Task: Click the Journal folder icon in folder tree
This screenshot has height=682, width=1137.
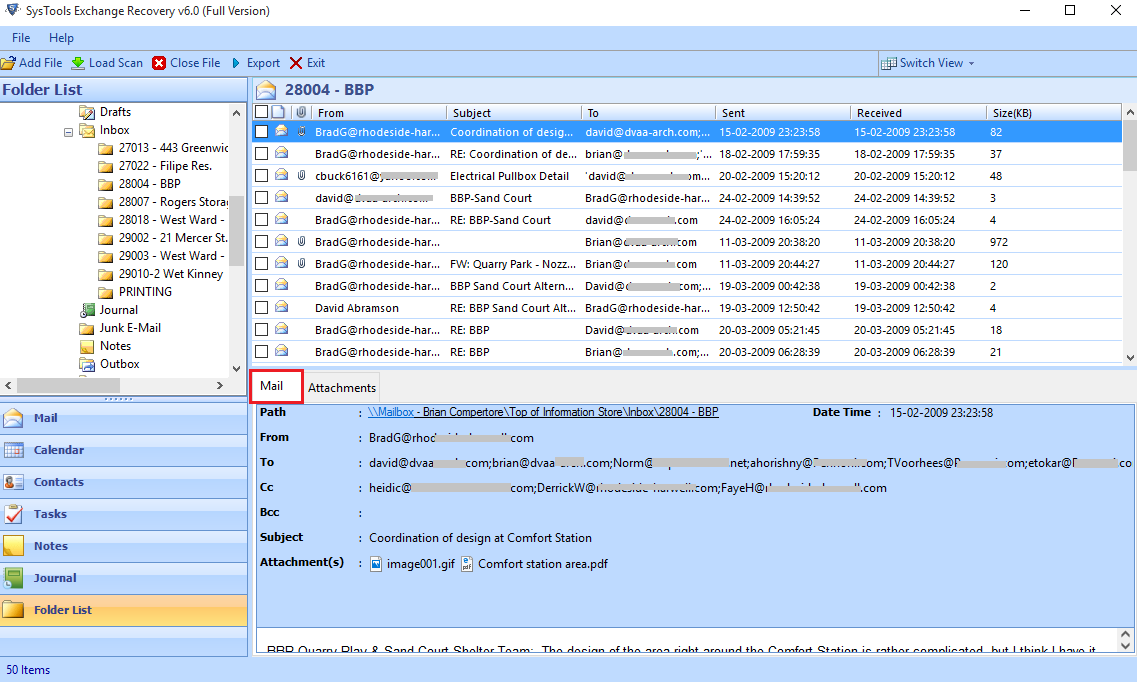Action: coord(87,310)
